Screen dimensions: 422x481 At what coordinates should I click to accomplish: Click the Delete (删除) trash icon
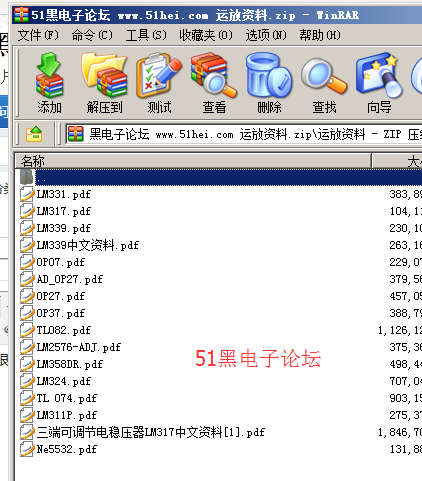[269, 83]
